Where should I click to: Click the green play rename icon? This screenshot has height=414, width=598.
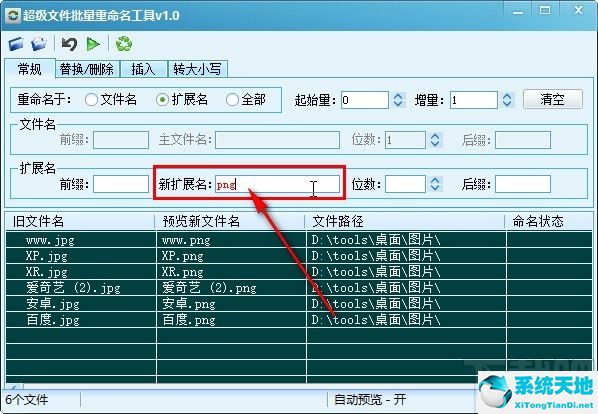pos(93,44)
